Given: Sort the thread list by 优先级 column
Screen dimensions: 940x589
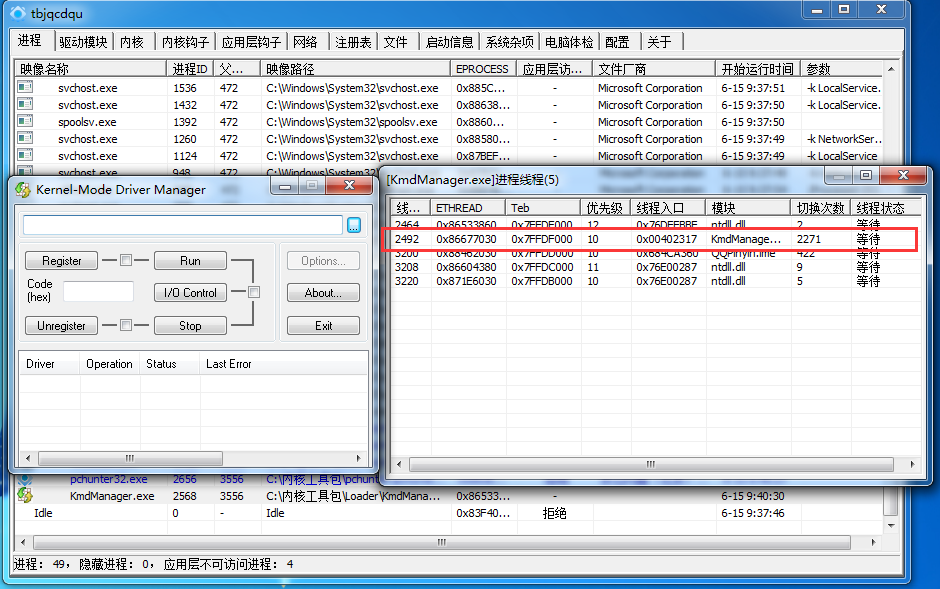Looking at the screenshot, I should 605,208.
